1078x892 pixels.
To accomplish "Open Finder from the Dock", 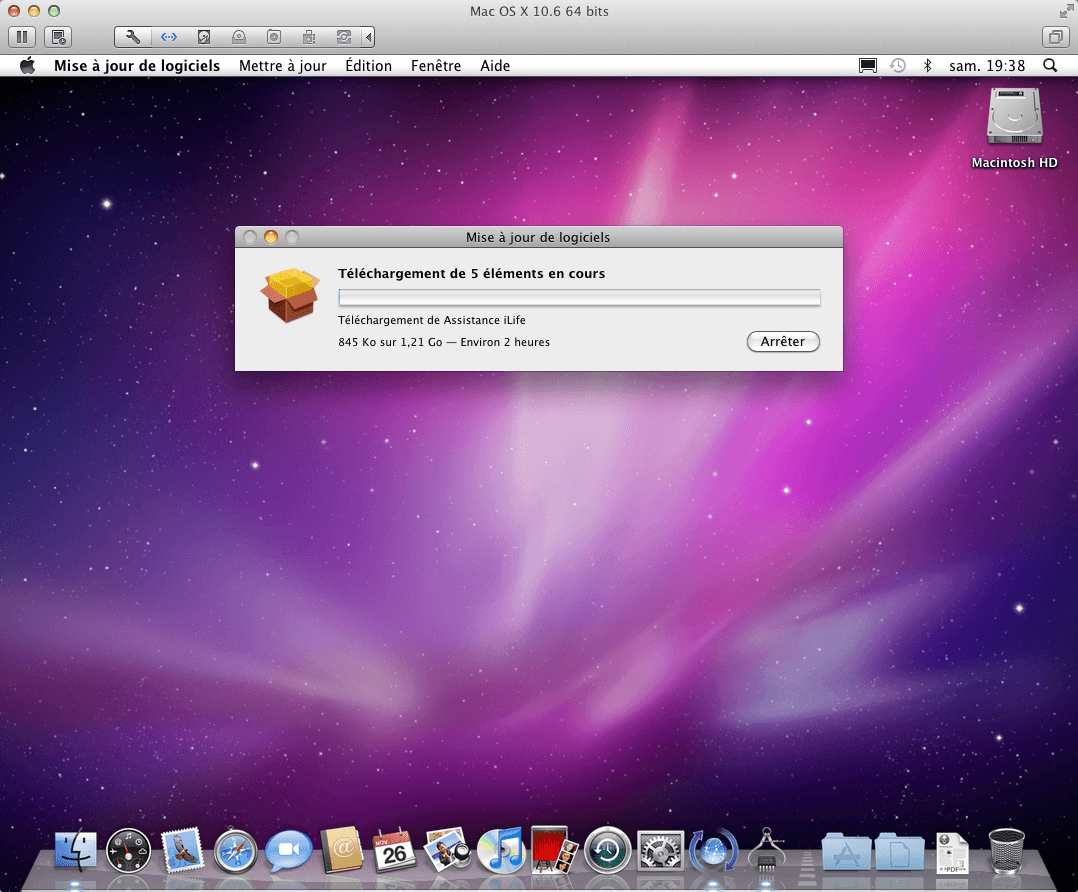I will (75, 850).
